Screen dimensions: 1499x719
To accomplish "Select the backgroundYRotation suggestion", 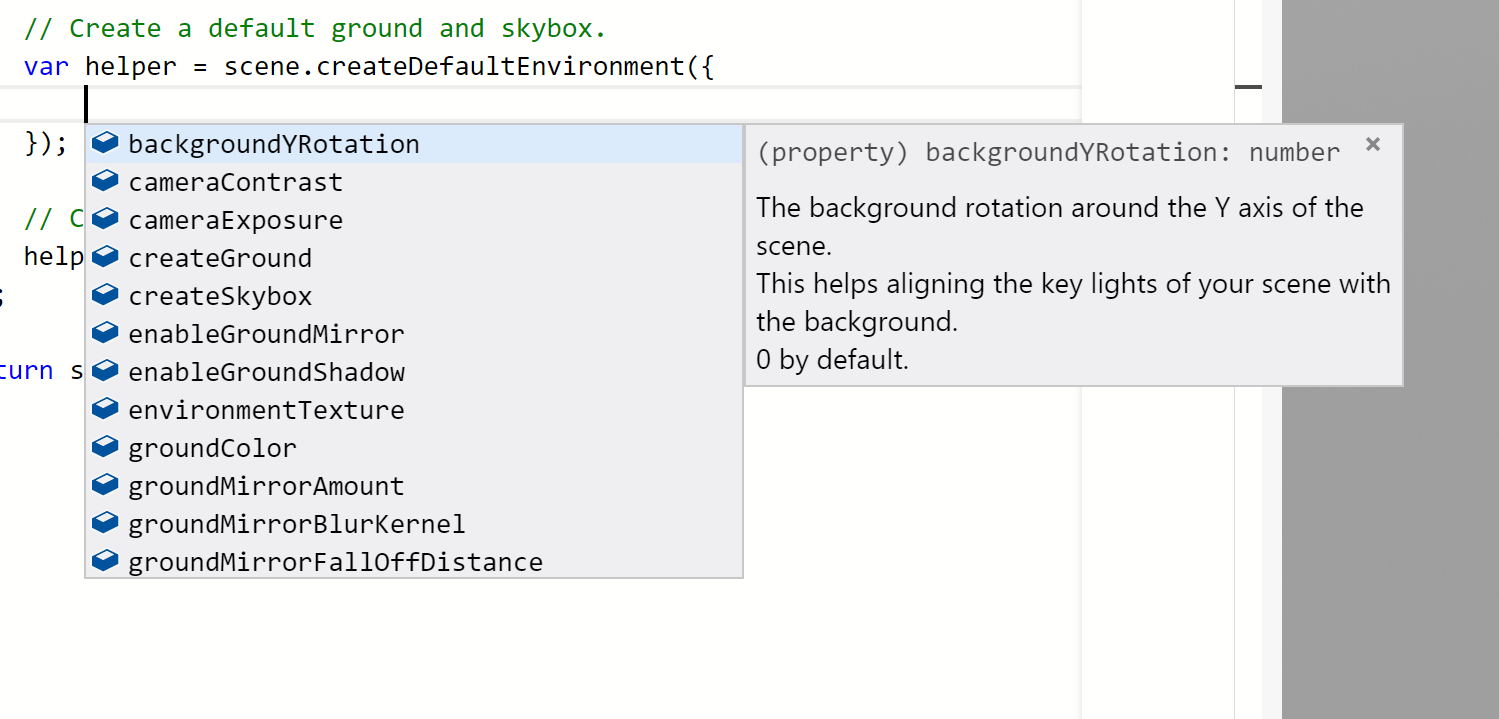I will pyautogui.click(x=414, y=144).
